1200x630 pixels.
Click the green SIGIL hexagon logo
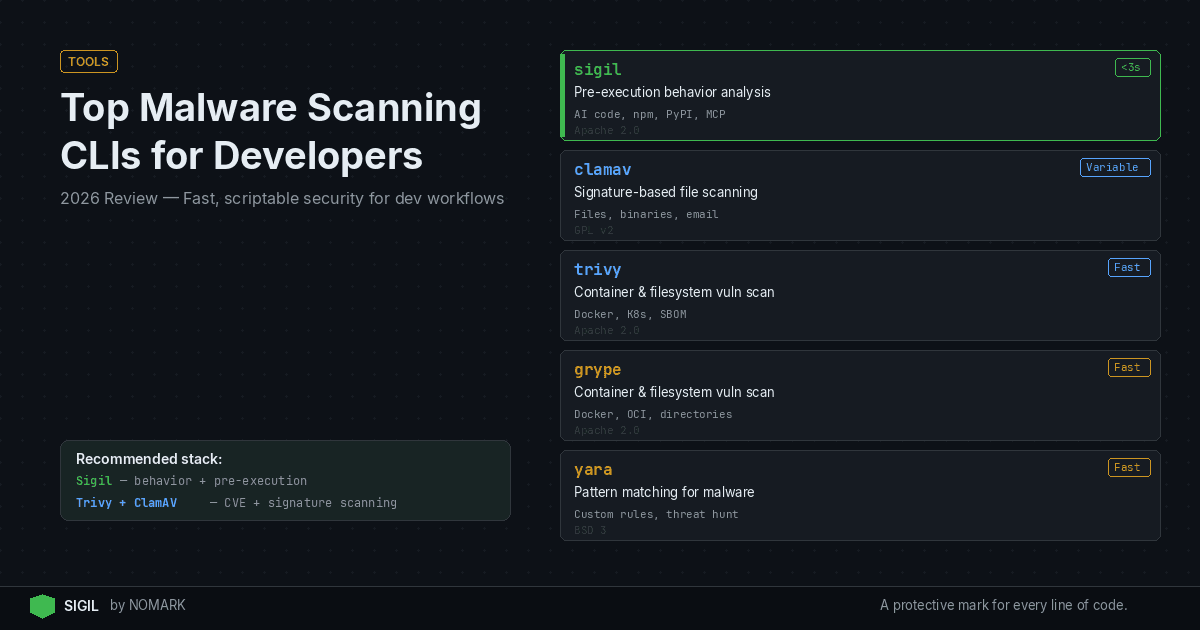[42, 605]
